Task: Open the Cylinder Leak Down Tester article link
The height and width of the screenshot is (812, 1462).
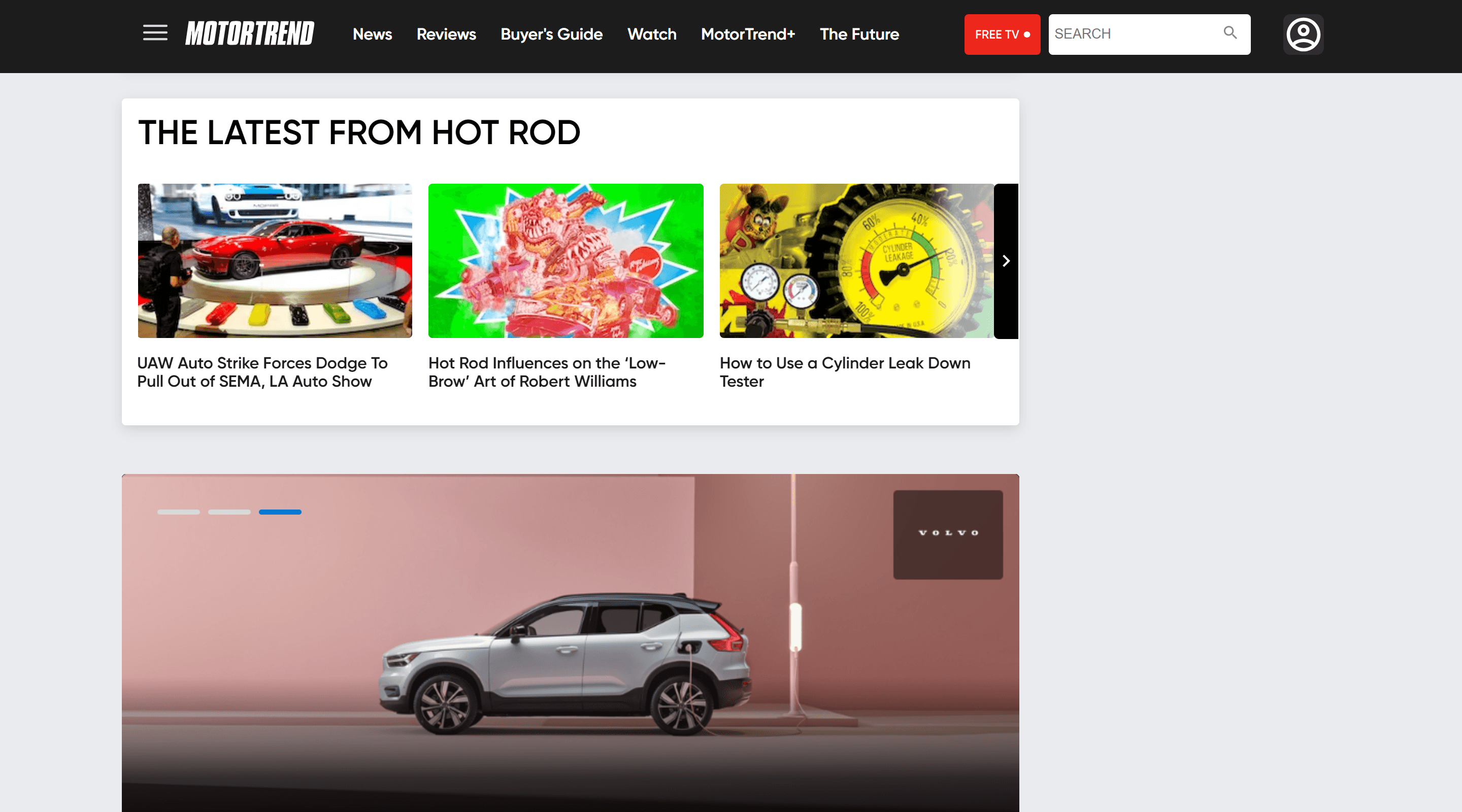Action: [x=845, y=371]
